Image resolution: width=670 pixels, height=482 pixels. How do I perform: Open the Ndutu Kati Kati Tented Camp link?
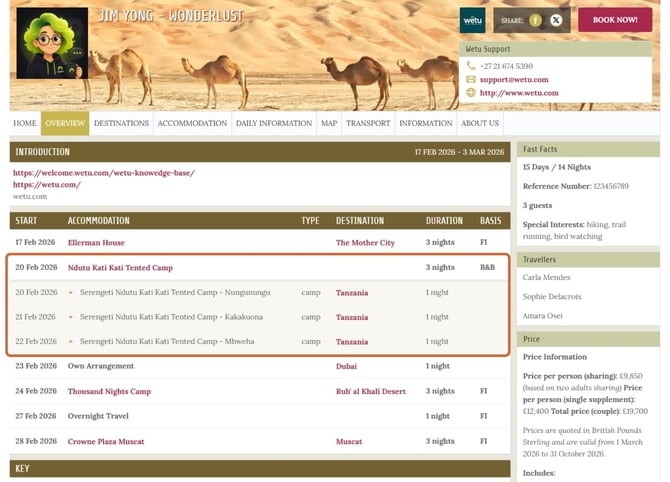120,267
